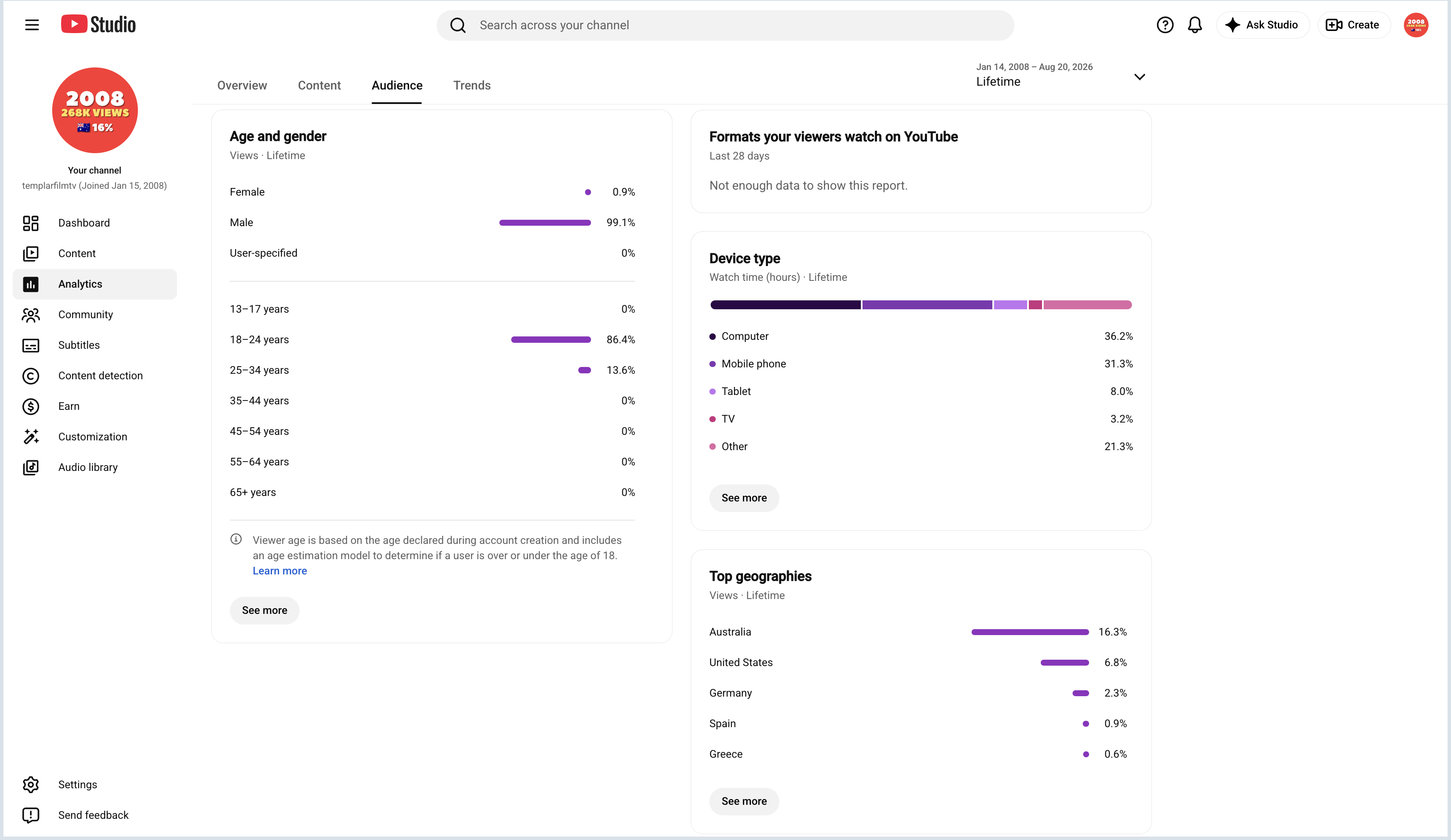The width and height of the screenshot is (1451, 840).
Task: Open the hamburger navigation menu
Action: pyautogui.click(x=32, y=25)
